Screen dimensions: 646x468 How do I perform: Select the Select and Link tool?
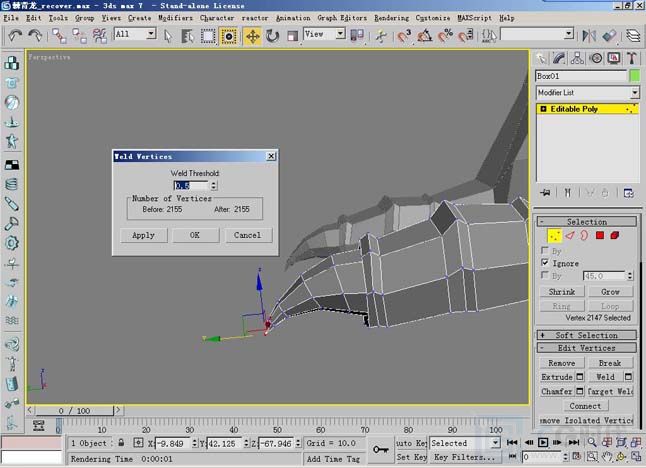tap(59, 36)
